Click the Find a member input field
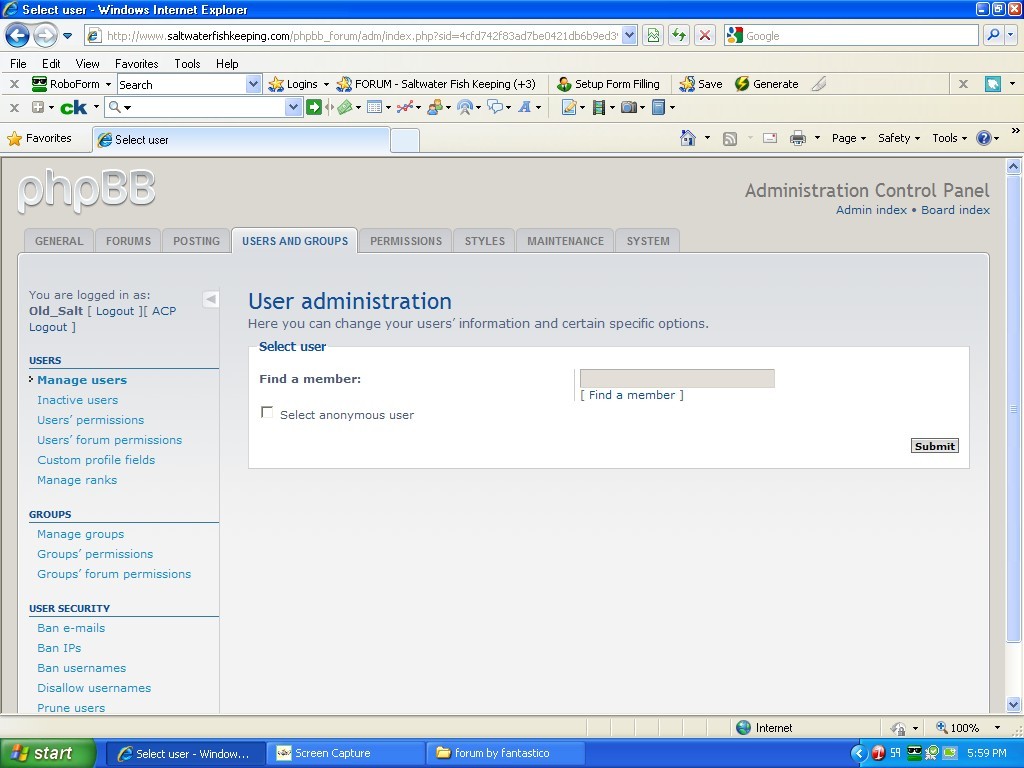The width and height of the screenshot is (1024, 768). (x=676, y=378)
